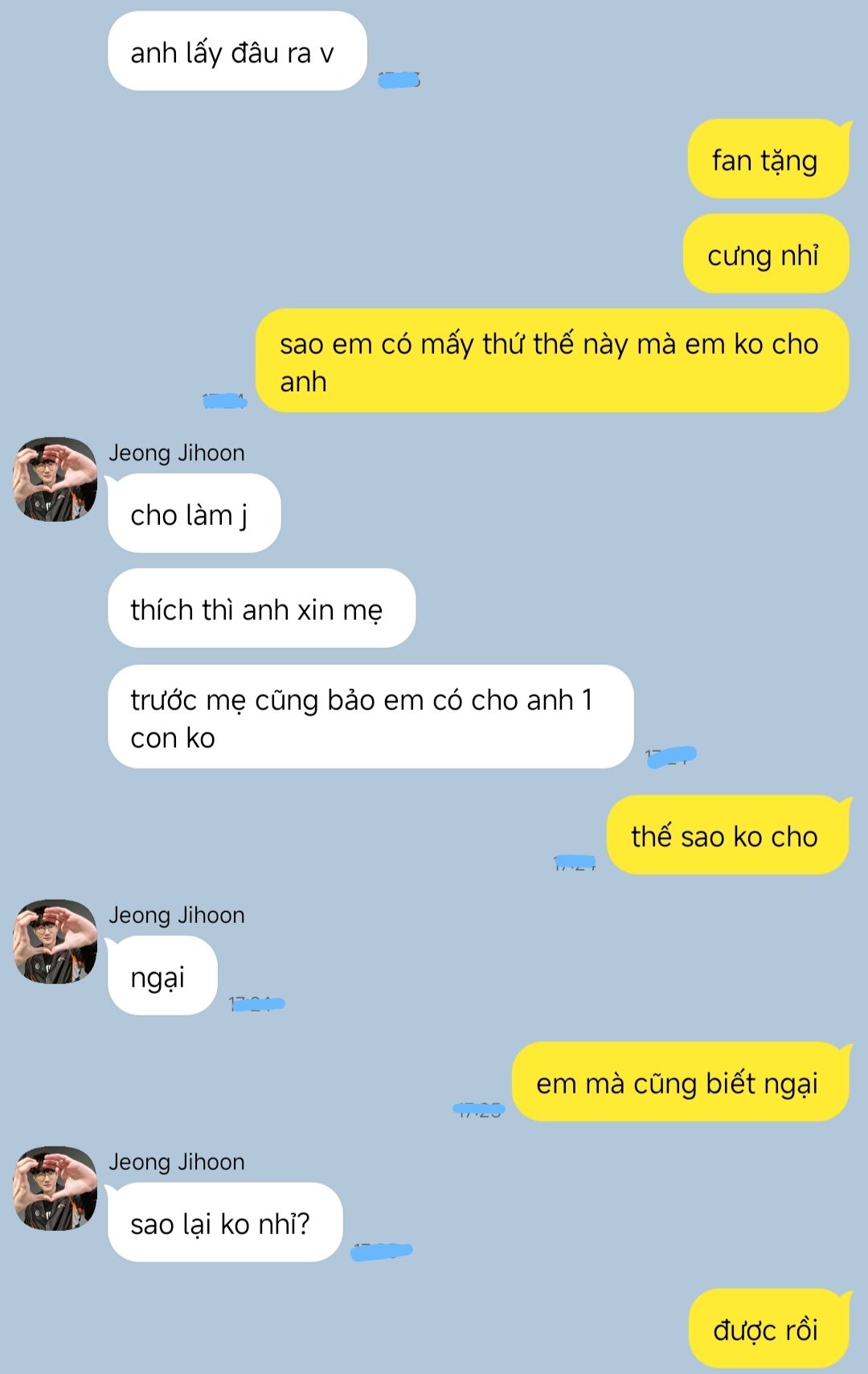The image size is (868, 1374).
Task: Tap the 'thế sao ko cho' bubble
Action: pos(727,835)
